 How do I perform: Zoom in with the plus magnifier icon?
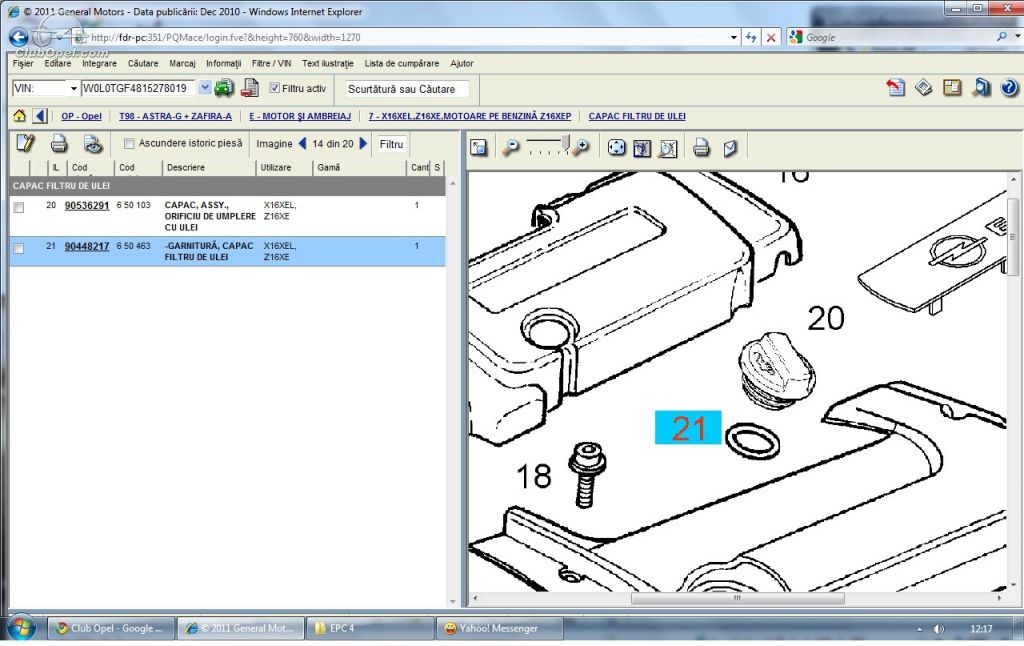coord(580,148)
